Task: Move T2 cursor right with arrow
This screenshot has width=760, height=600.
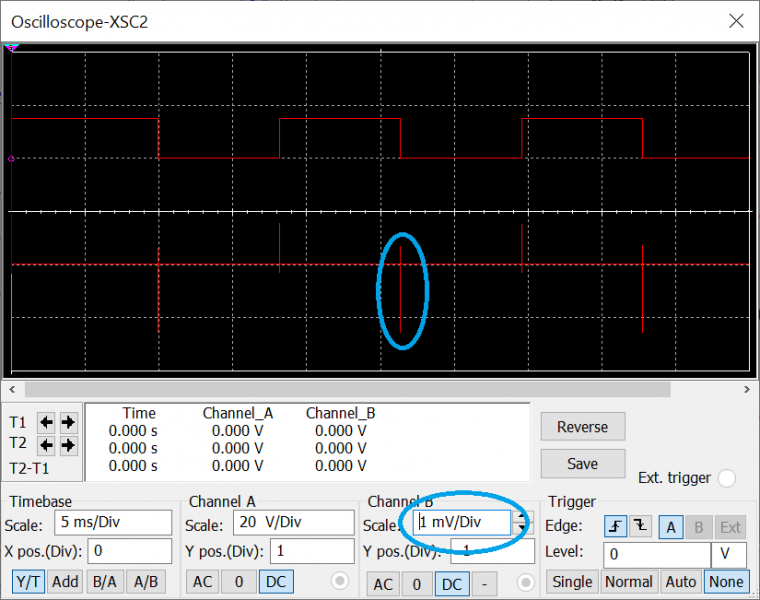Action: (68, 445)
